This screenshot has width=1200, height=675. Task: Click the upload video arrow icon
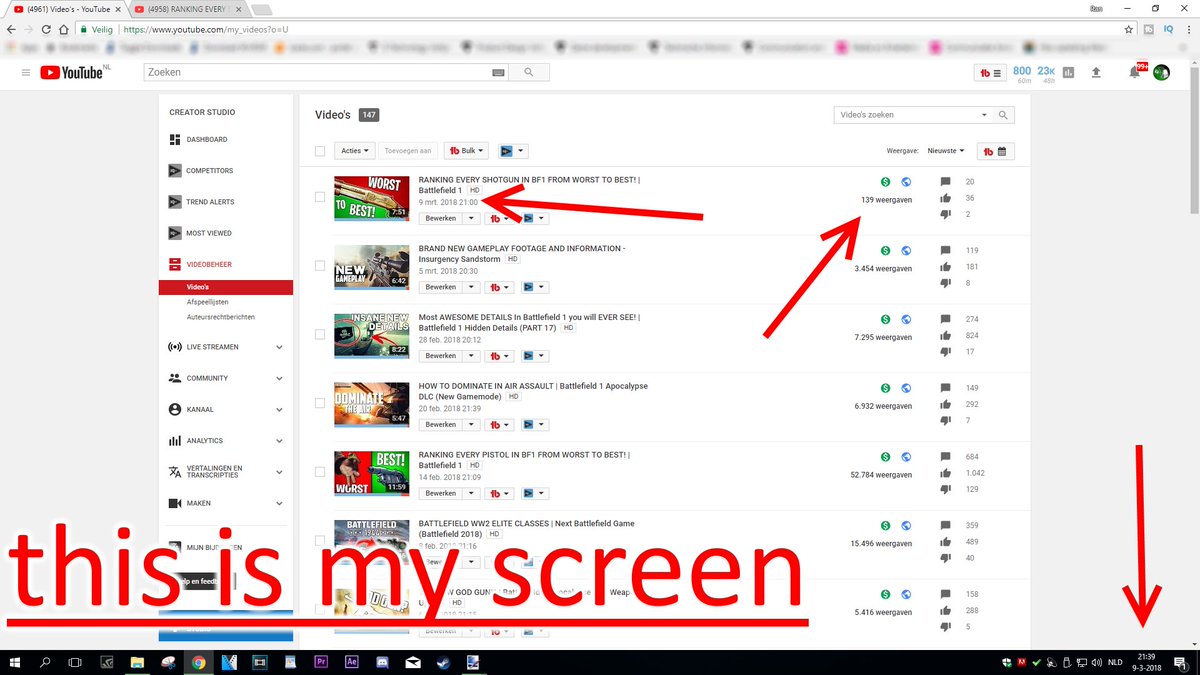[1096, 72]
